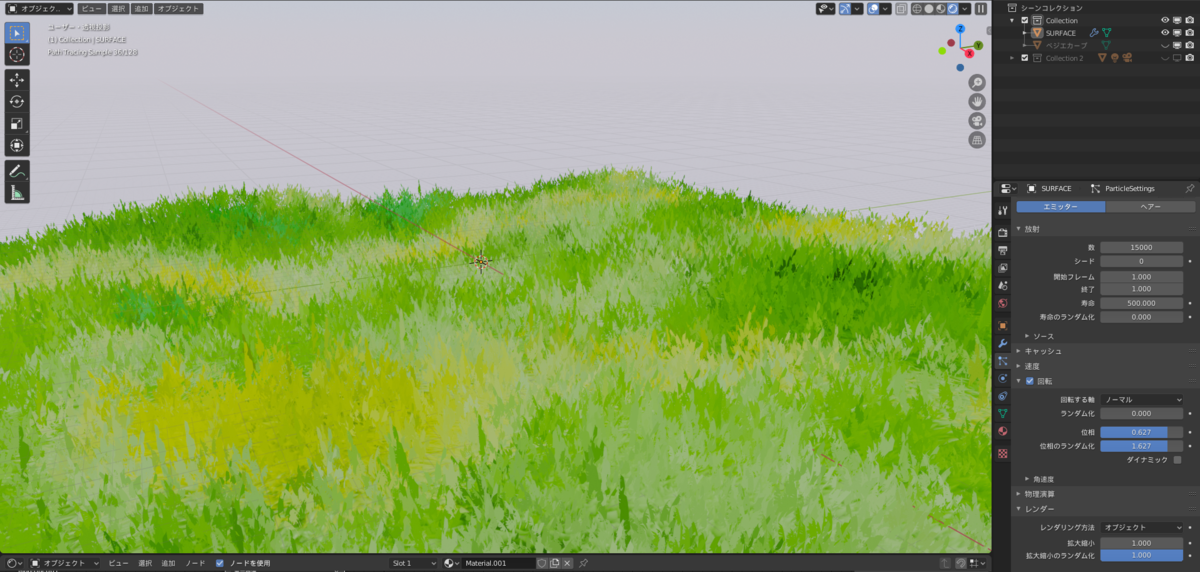This screenshot has height=572, width=1200.
Task: Open the Object Constraint properties tab
Action: 1003,395
